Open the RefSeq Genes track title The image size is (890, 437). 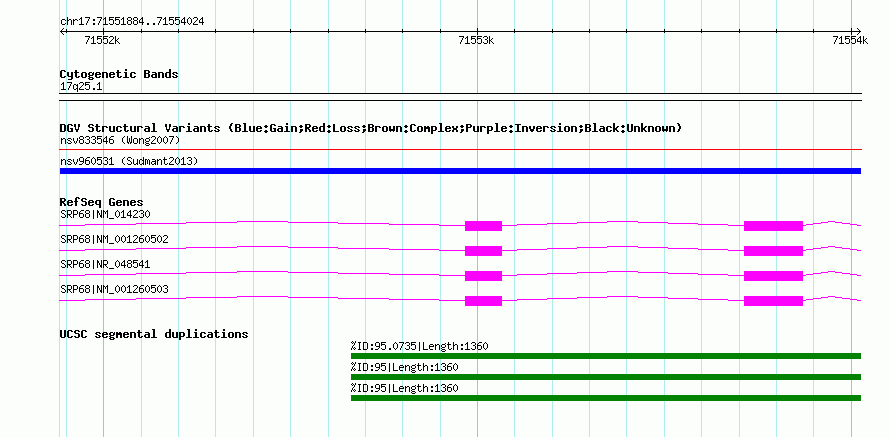(101, 202)
